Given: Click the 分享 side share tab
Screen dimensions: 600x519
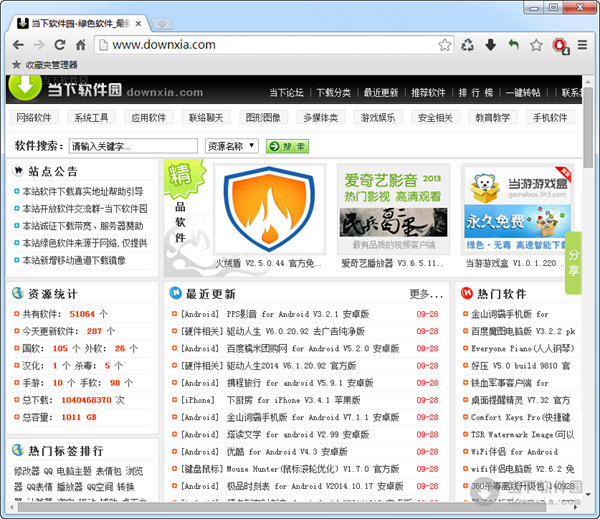Looking at the screenshot, I should tap(573, 263).
